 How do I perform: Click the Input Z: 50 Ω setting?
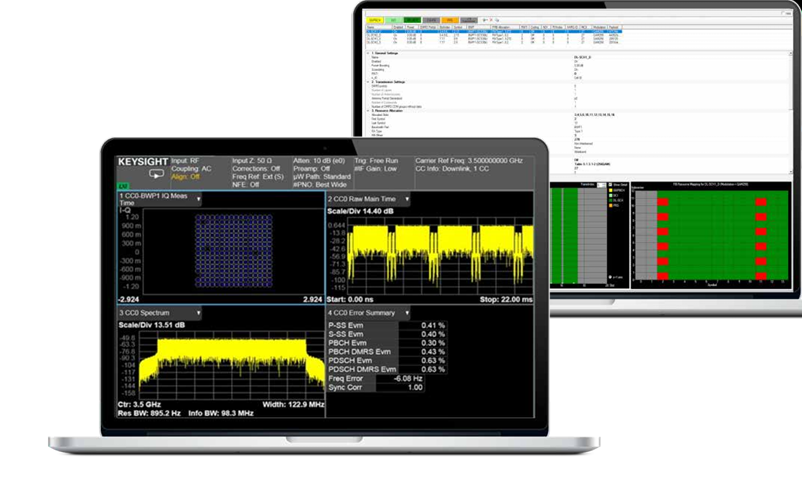[252, 161]
